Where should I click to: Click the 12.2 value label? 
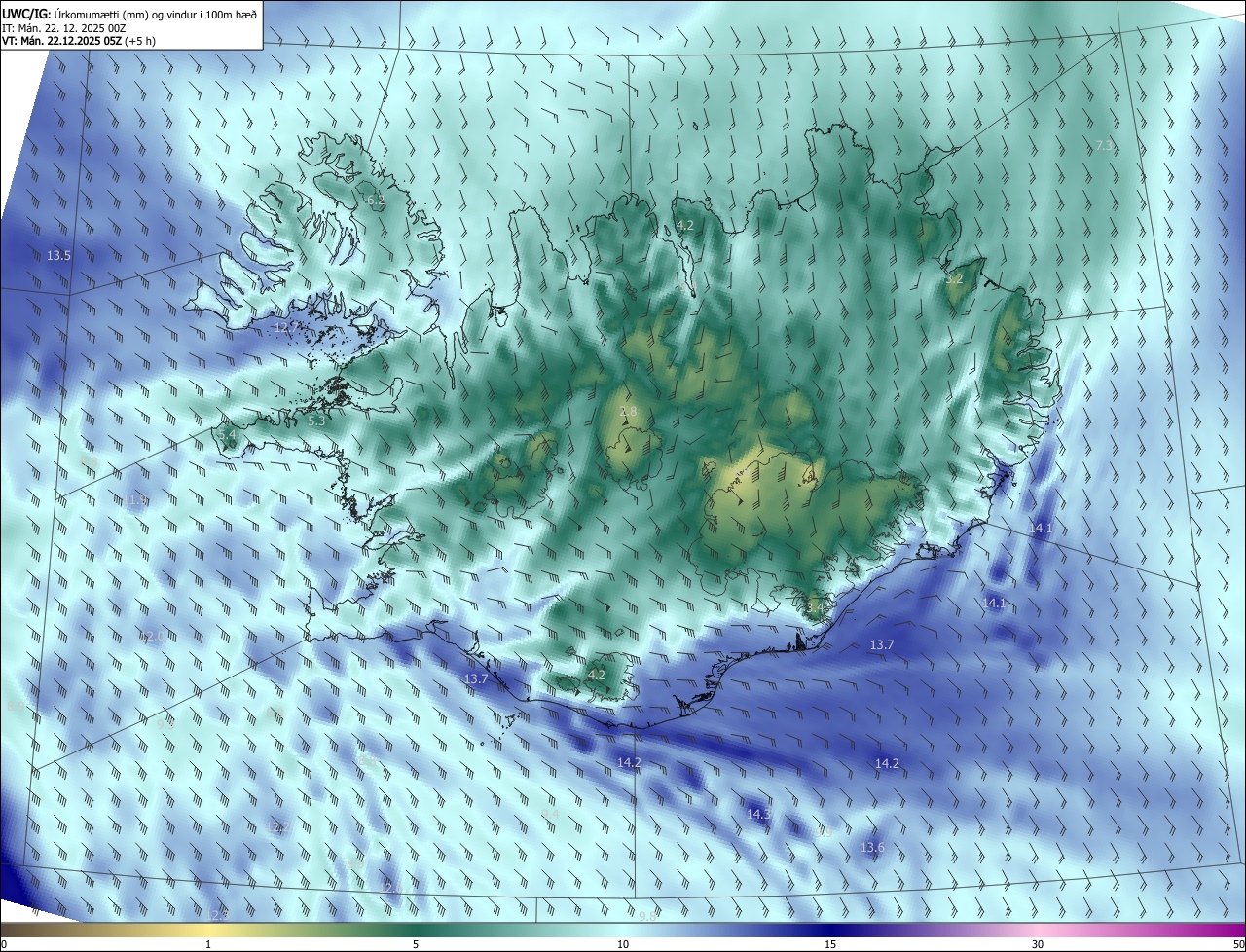(x=277, y=827)
